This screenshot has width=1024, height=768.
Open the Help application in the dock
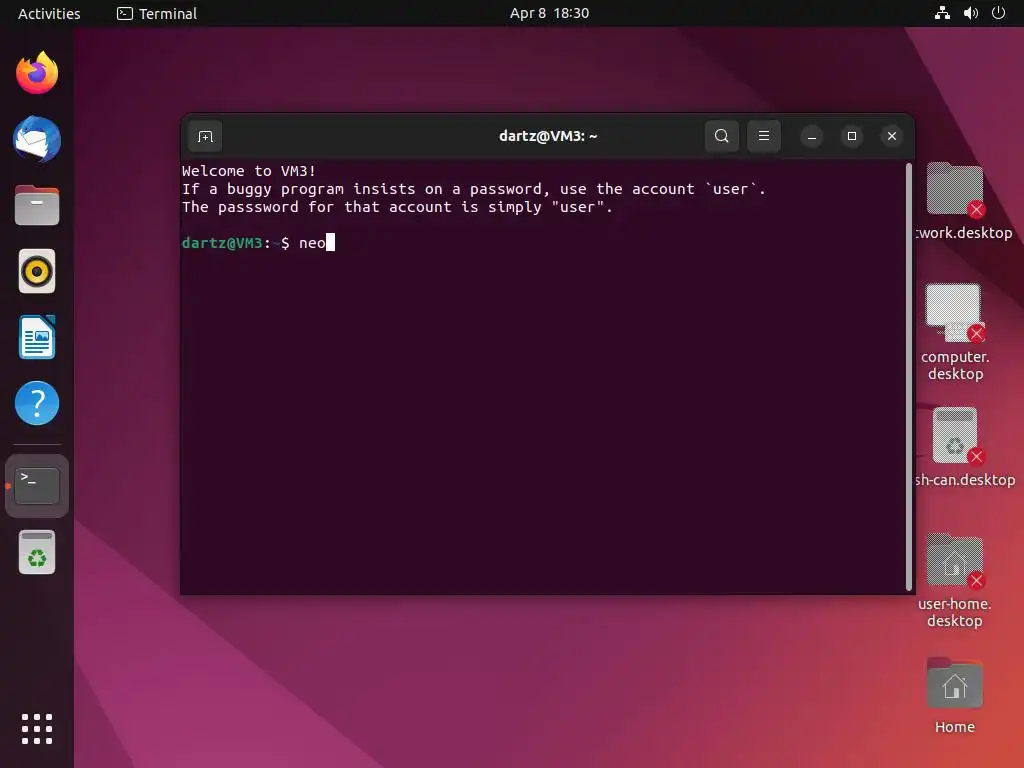pyautogui.click(x=37, y=403)
